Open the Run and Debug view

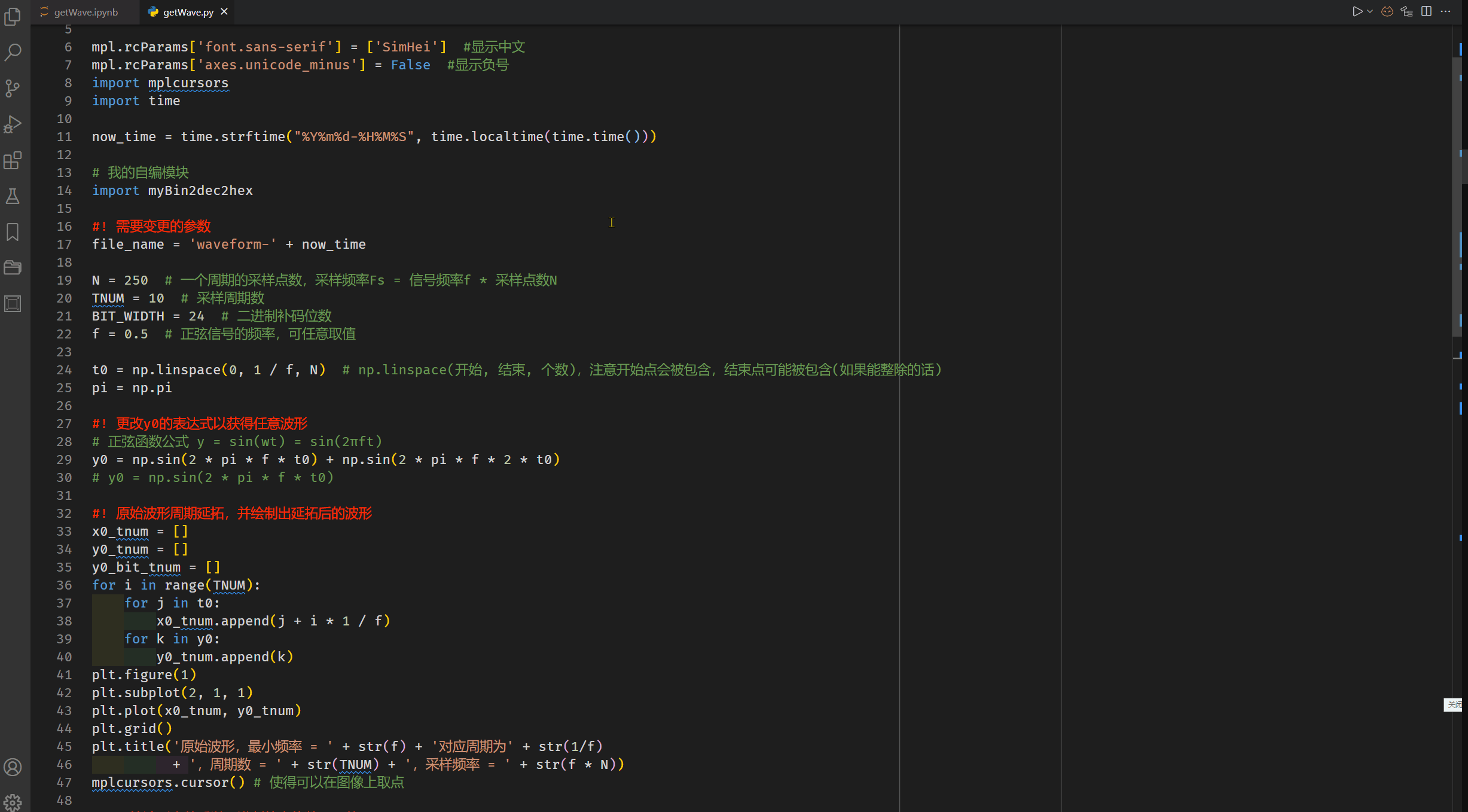point(13,124)
